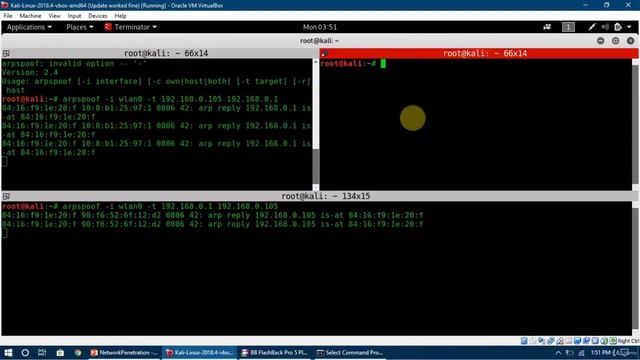Switch to BB FlashBack Pro 5 taskbar item
Image resolution: width=640 pixels, height=360 pixels.
274,353
